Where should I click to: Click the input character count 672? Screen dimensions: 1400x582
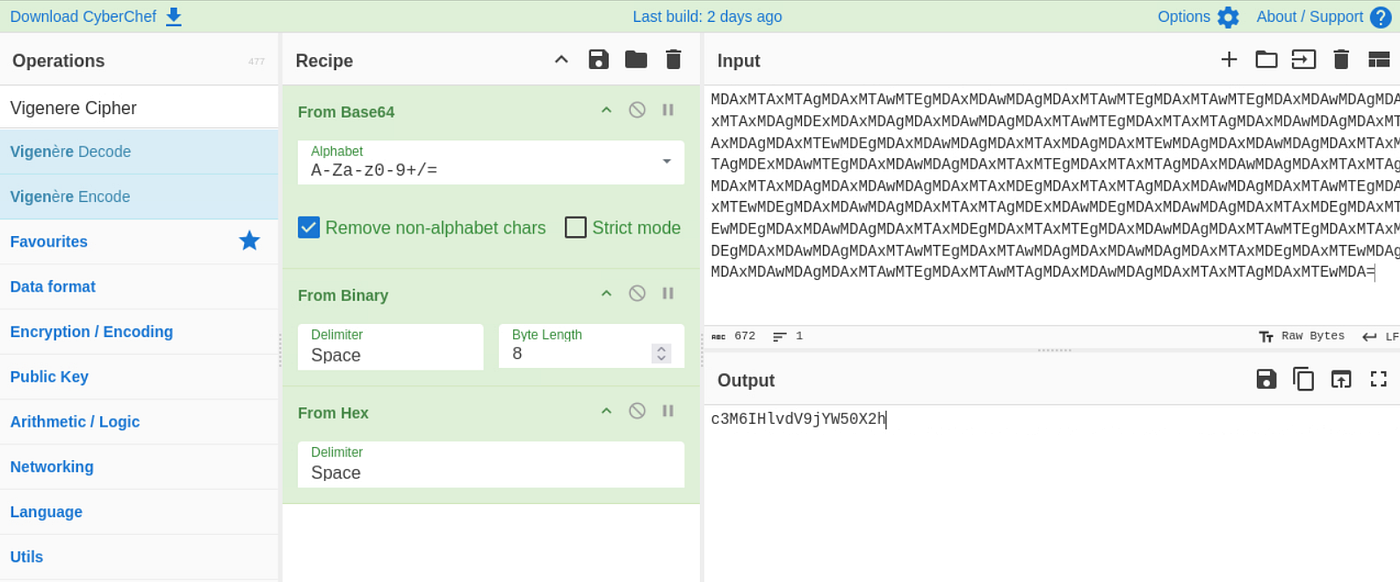click(x=734, y=337)
